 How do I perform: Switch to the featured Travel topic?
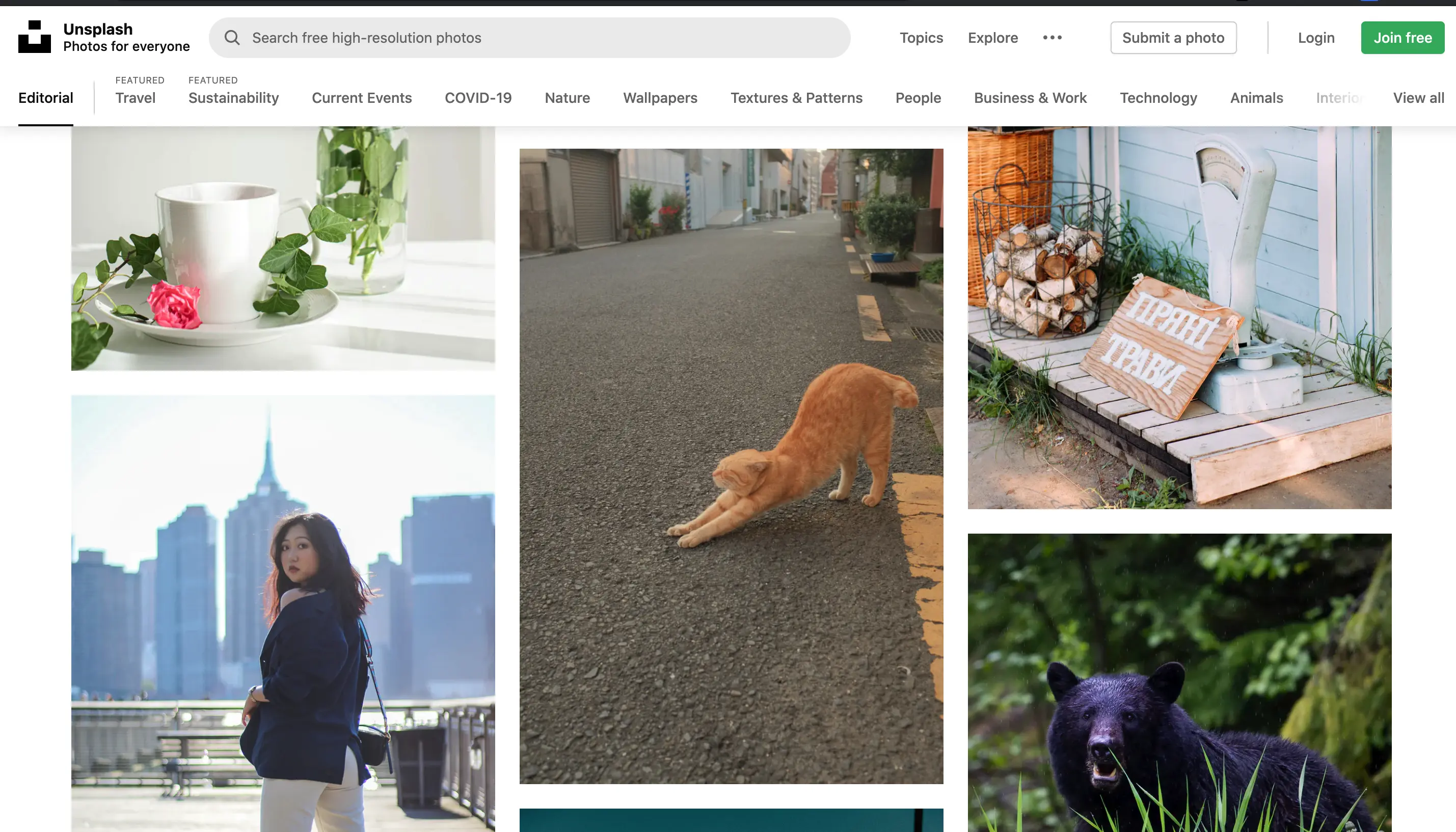coord(136,98)
